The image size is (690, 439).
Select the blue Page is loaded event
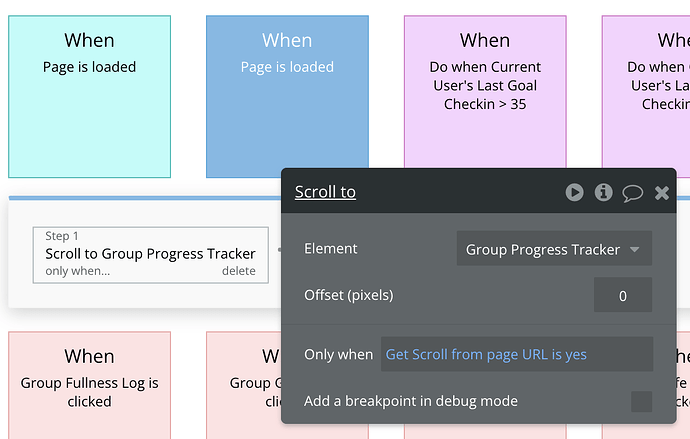(287, 91)
